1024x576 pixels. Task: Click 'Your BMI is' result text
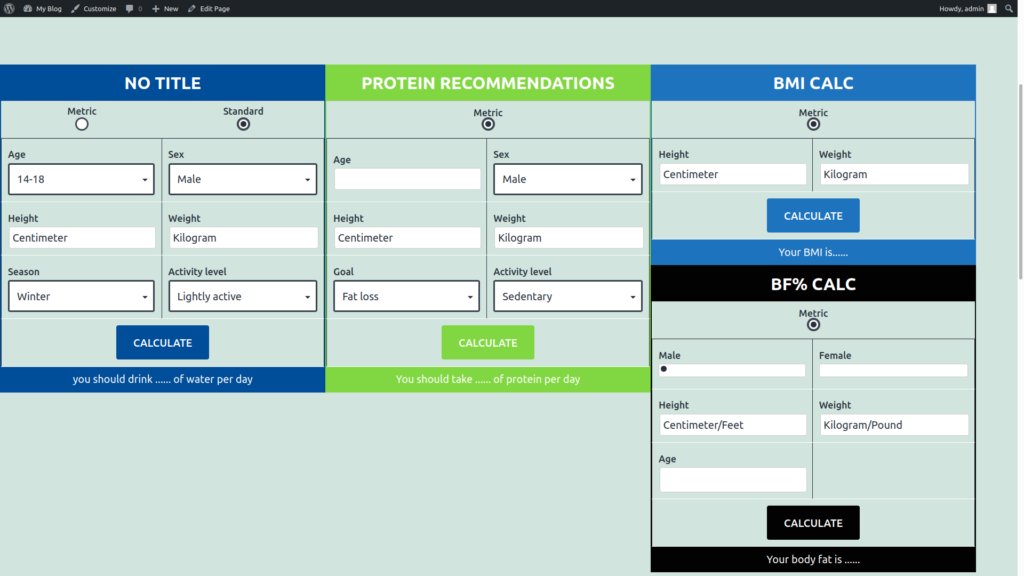(813, 252)
